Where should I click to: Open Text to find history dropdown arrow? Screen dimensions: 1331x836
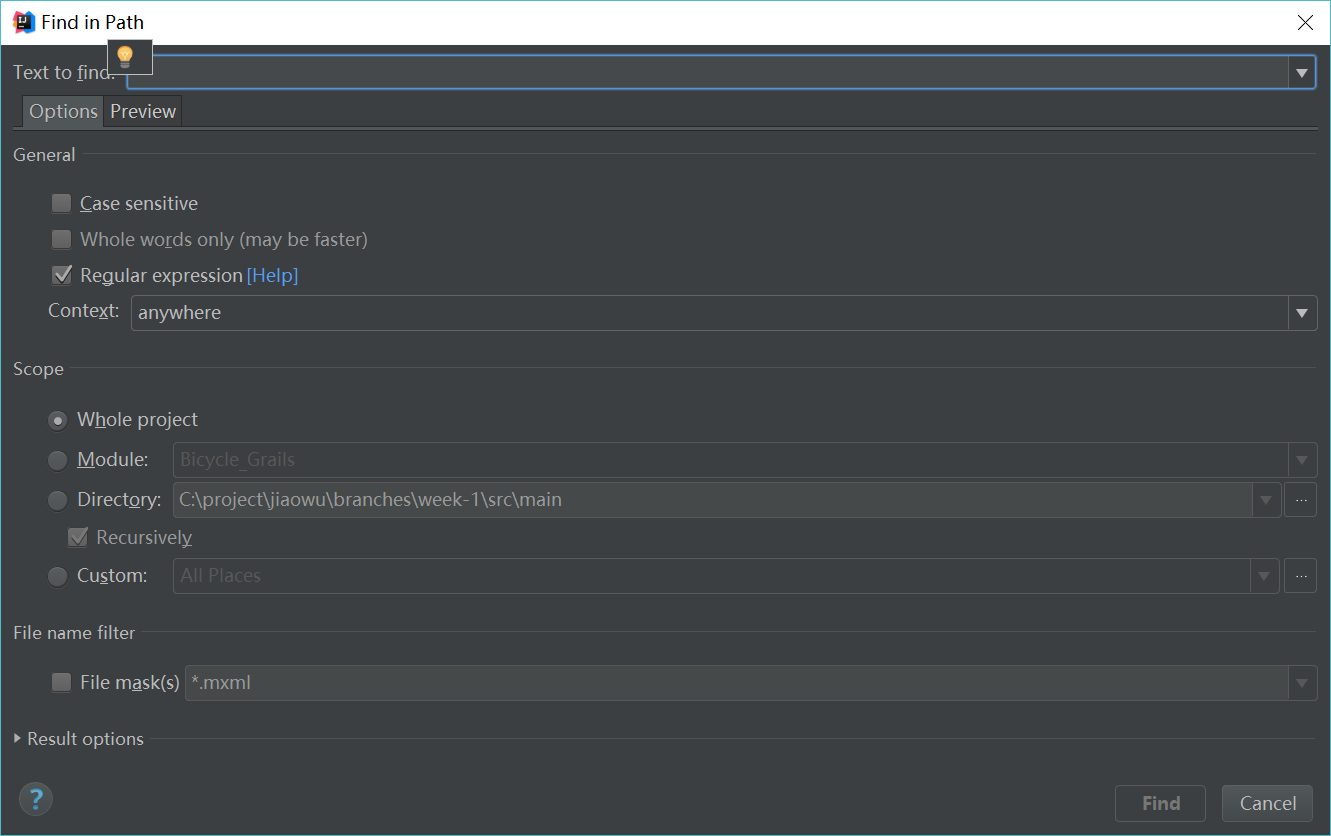(x=1301, y=73)
